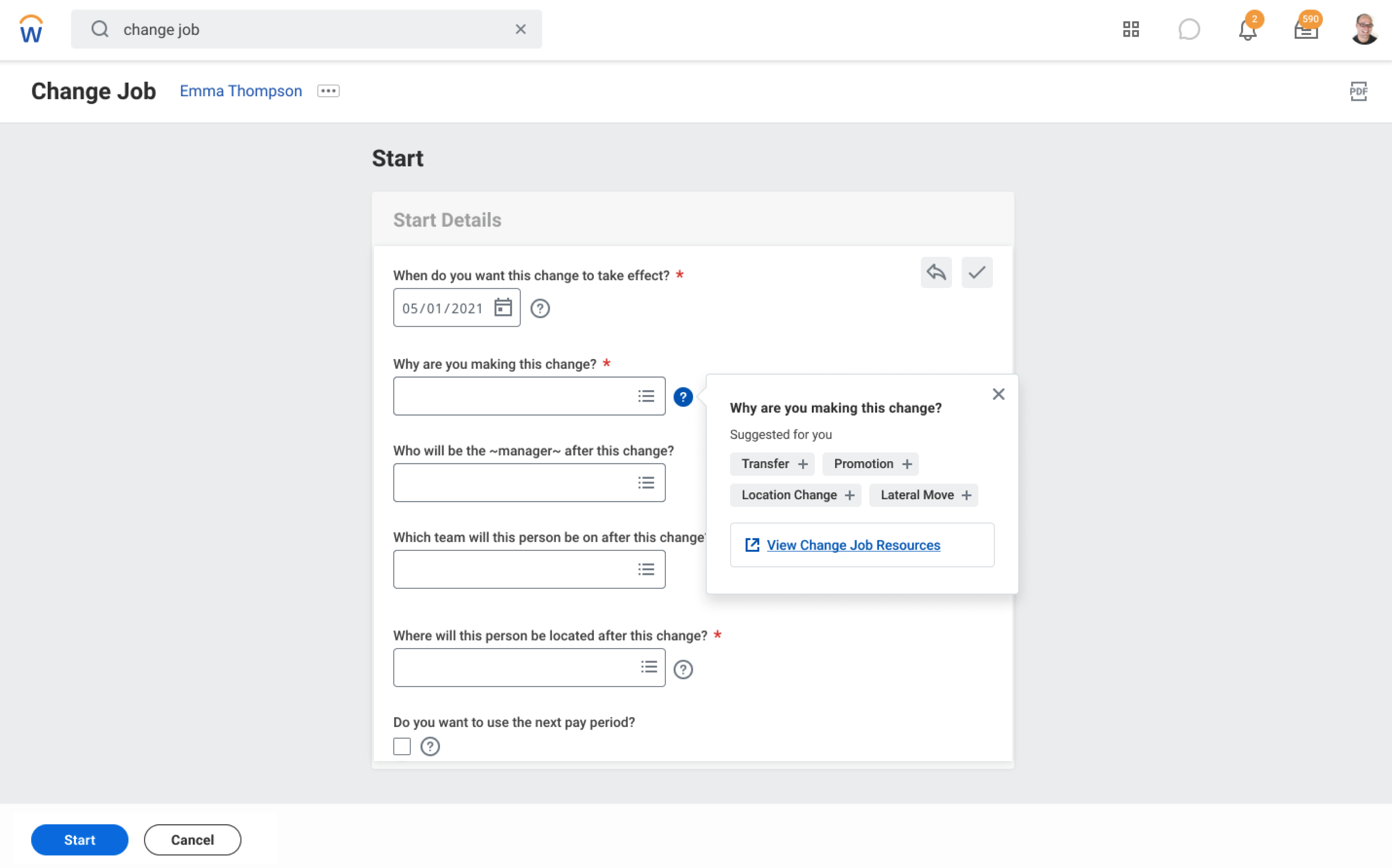Export the page as PDF
Screen dimensions: 1392x868
point(1358,91)
